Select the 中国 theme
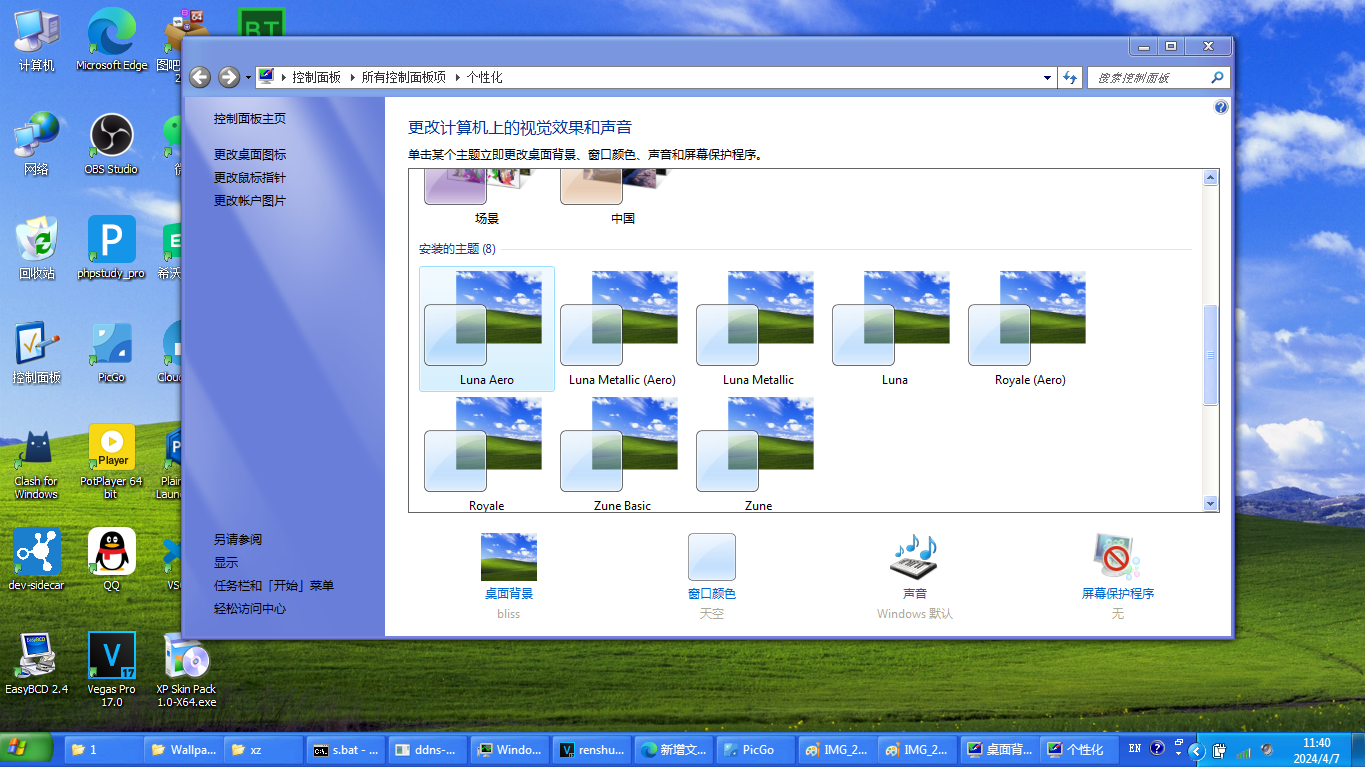Screen dimensions: 1365x767 click(x=622, y=199)
